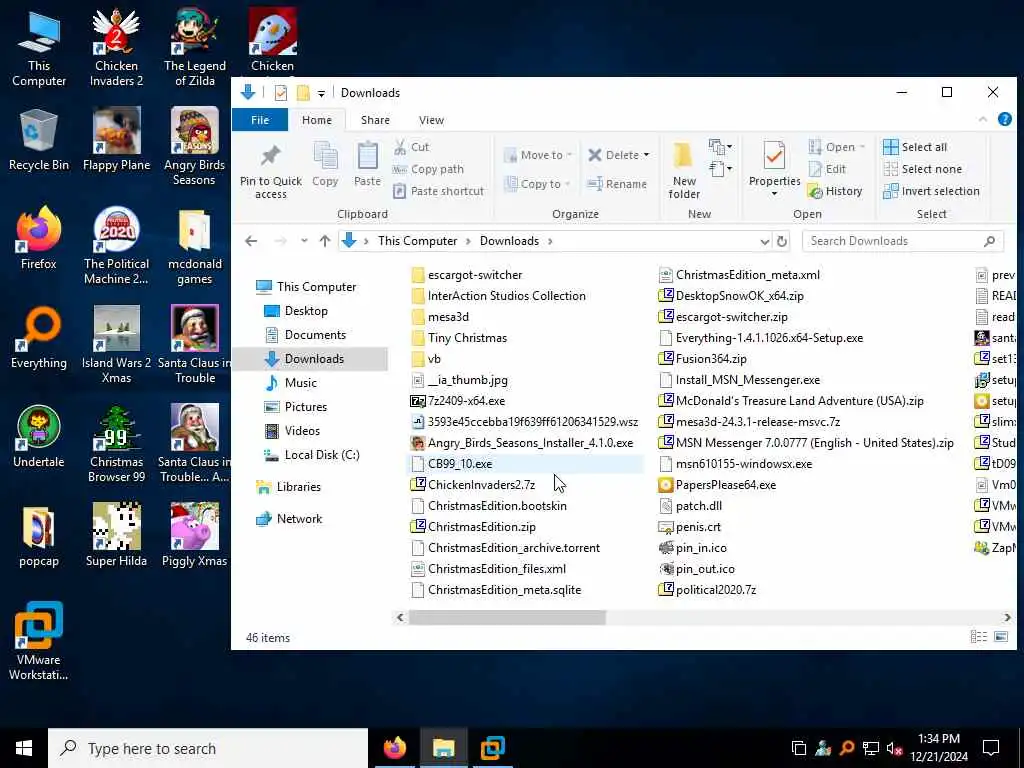1024x768 pixels.
Task: Select the CB99_10.exe file
Action: (x=460, y=464)
